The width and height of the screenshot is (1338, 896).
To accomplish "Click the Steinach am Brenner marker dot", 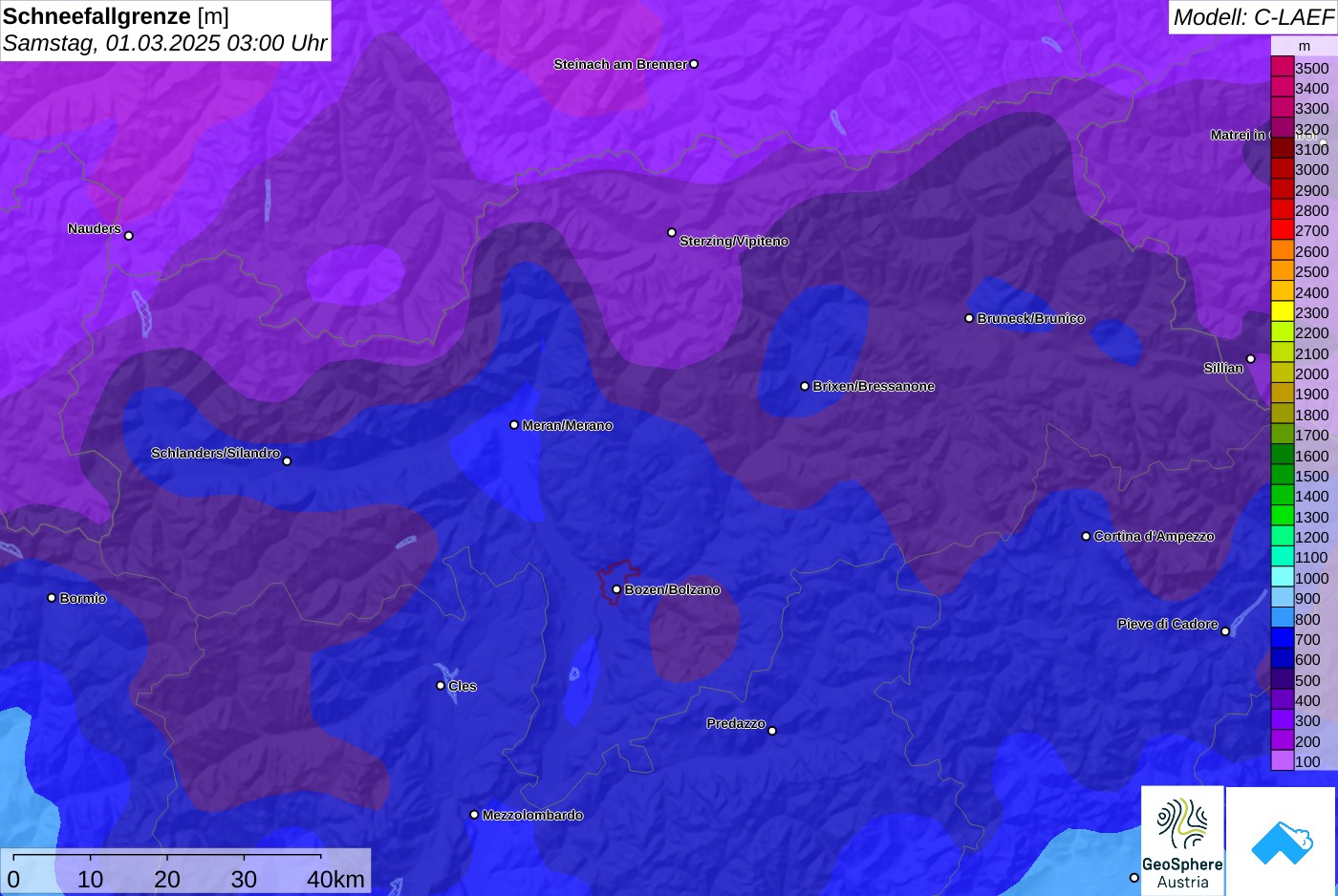I will 694,64.
